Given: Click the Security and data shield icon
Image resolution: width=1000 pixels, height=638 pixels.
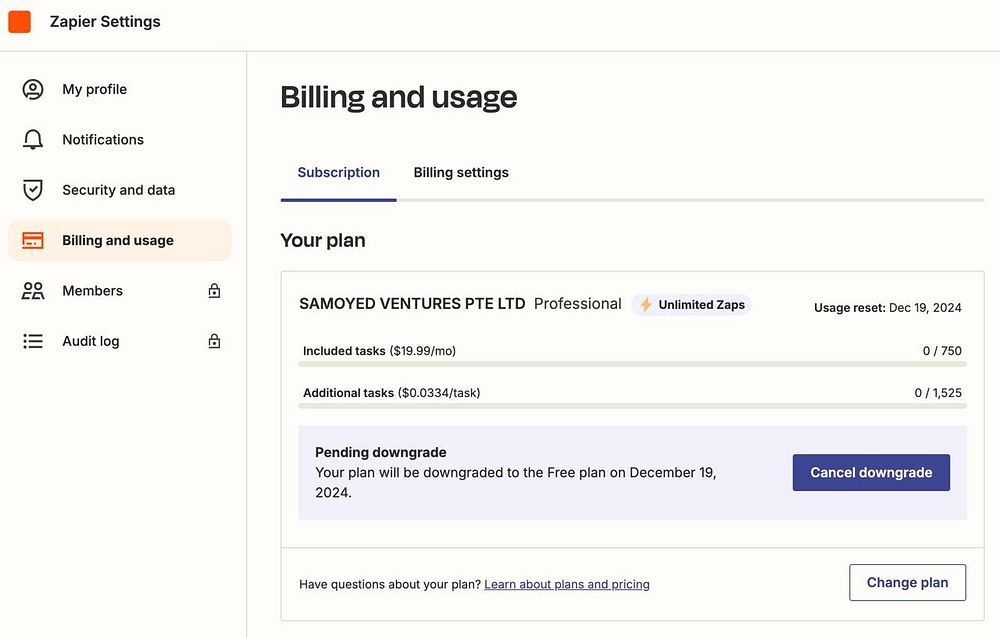Looking at the screenshot, I should coord(33,190).
